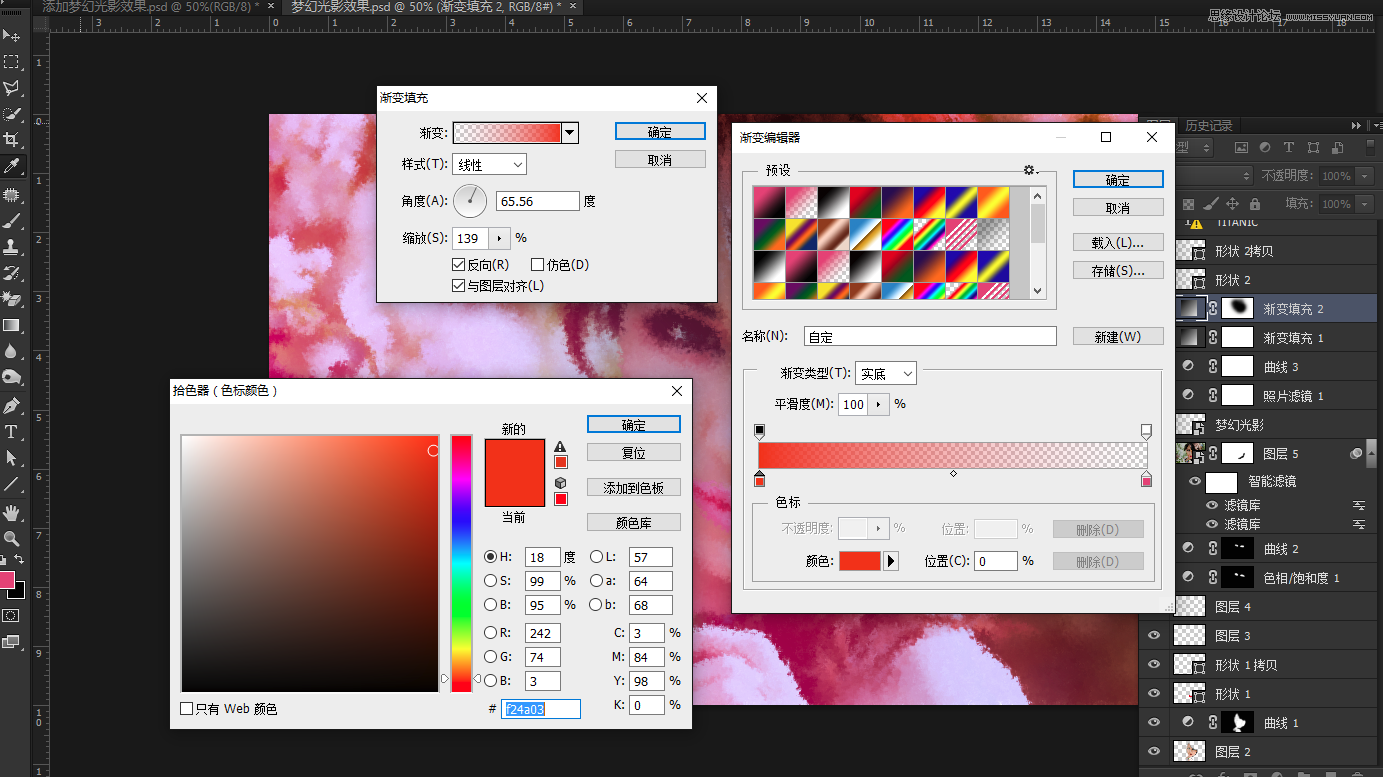This screenshot has width=1383, height=777.
Task: Click the web-safe color cube icon
Action: click(561, 484)
